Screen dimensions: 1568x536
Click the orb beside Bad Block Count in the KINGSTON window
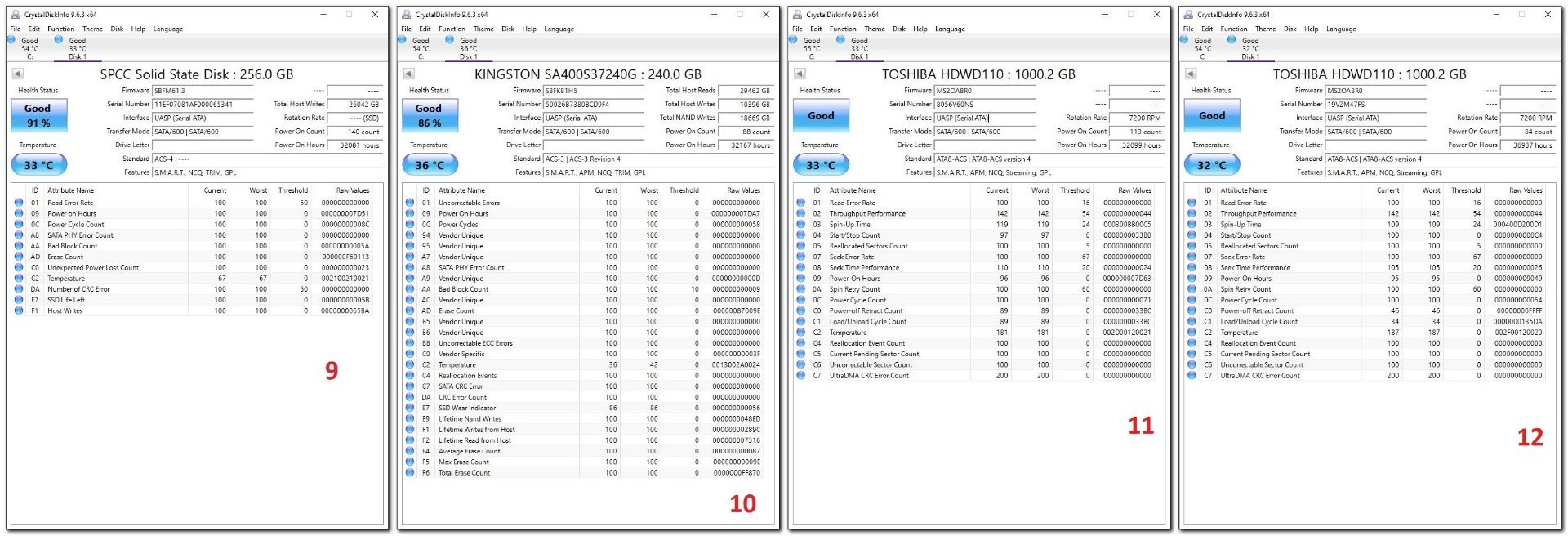point(410,289)
